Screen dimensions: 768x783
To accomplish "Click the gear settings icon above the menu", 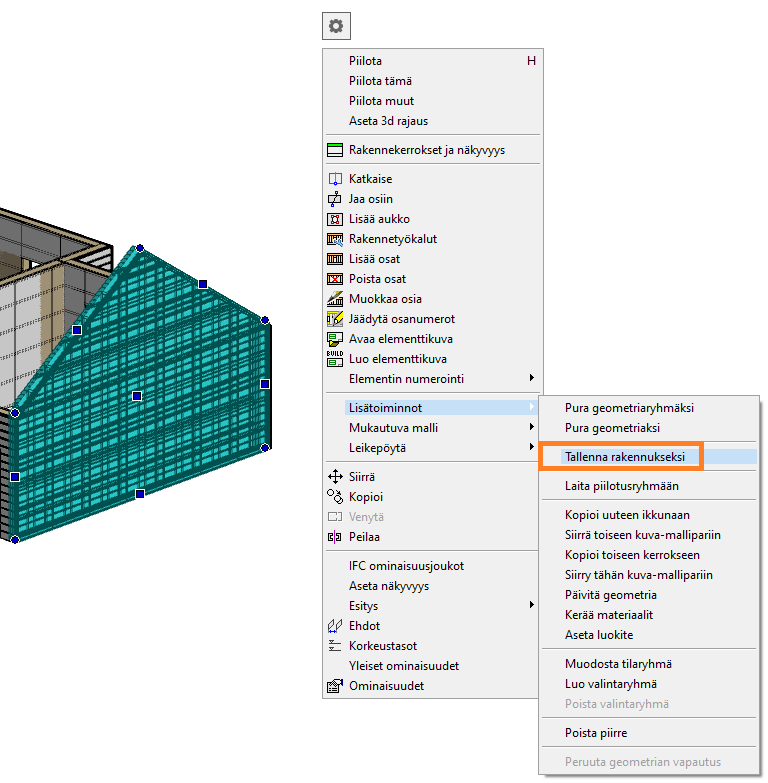I will click(x=336, y=26).
